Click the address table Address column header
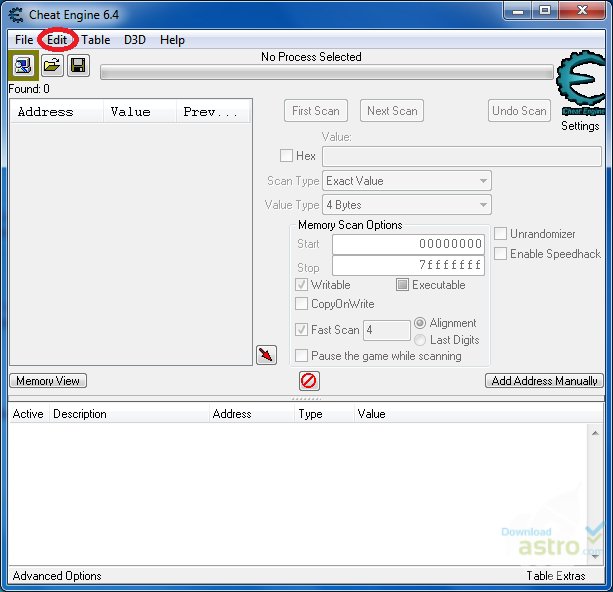This screenshot has height=592, width=613. point(251,414)
